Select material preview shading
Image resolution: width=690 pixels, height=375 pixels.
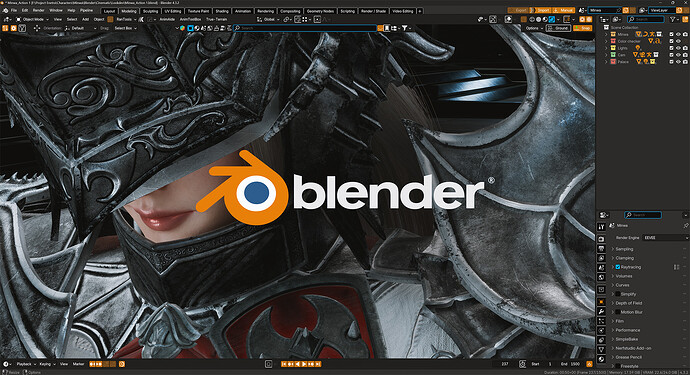pyautogui.click(x=545, y=19)
